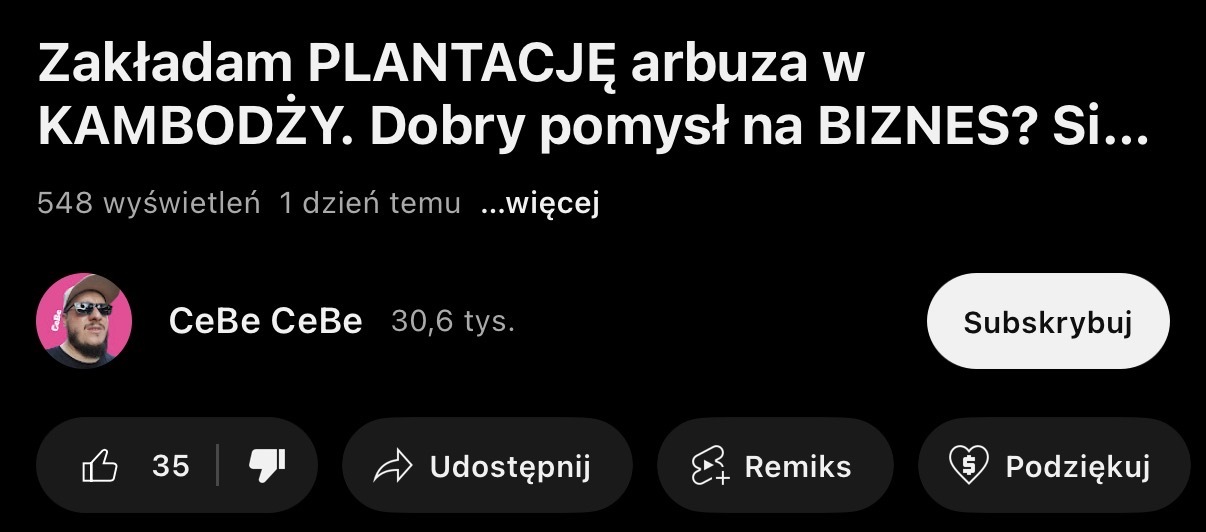The height and width of the screenshot is (532, 1206).
Task: Subscribe using the Subskrybuj button
Action: 1048,322
